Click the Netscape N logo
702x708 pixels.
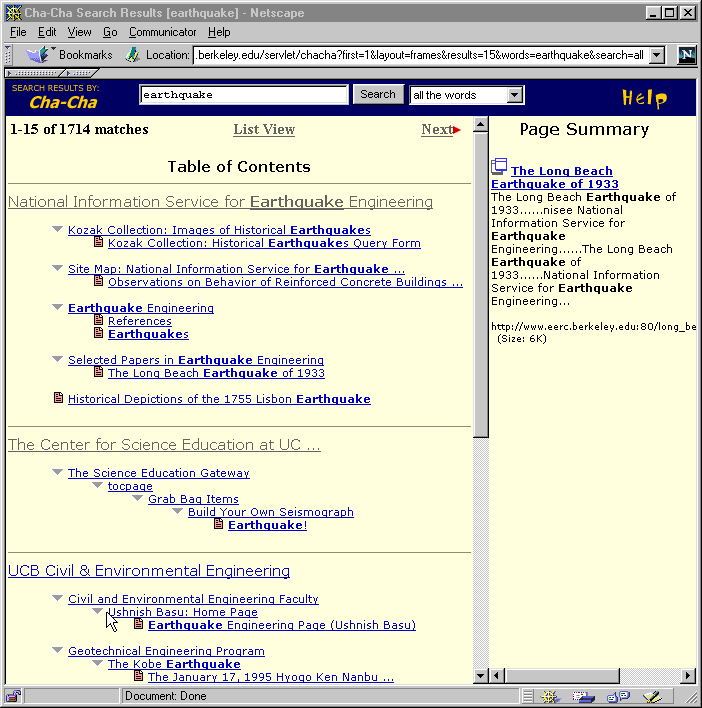point(686,55)
